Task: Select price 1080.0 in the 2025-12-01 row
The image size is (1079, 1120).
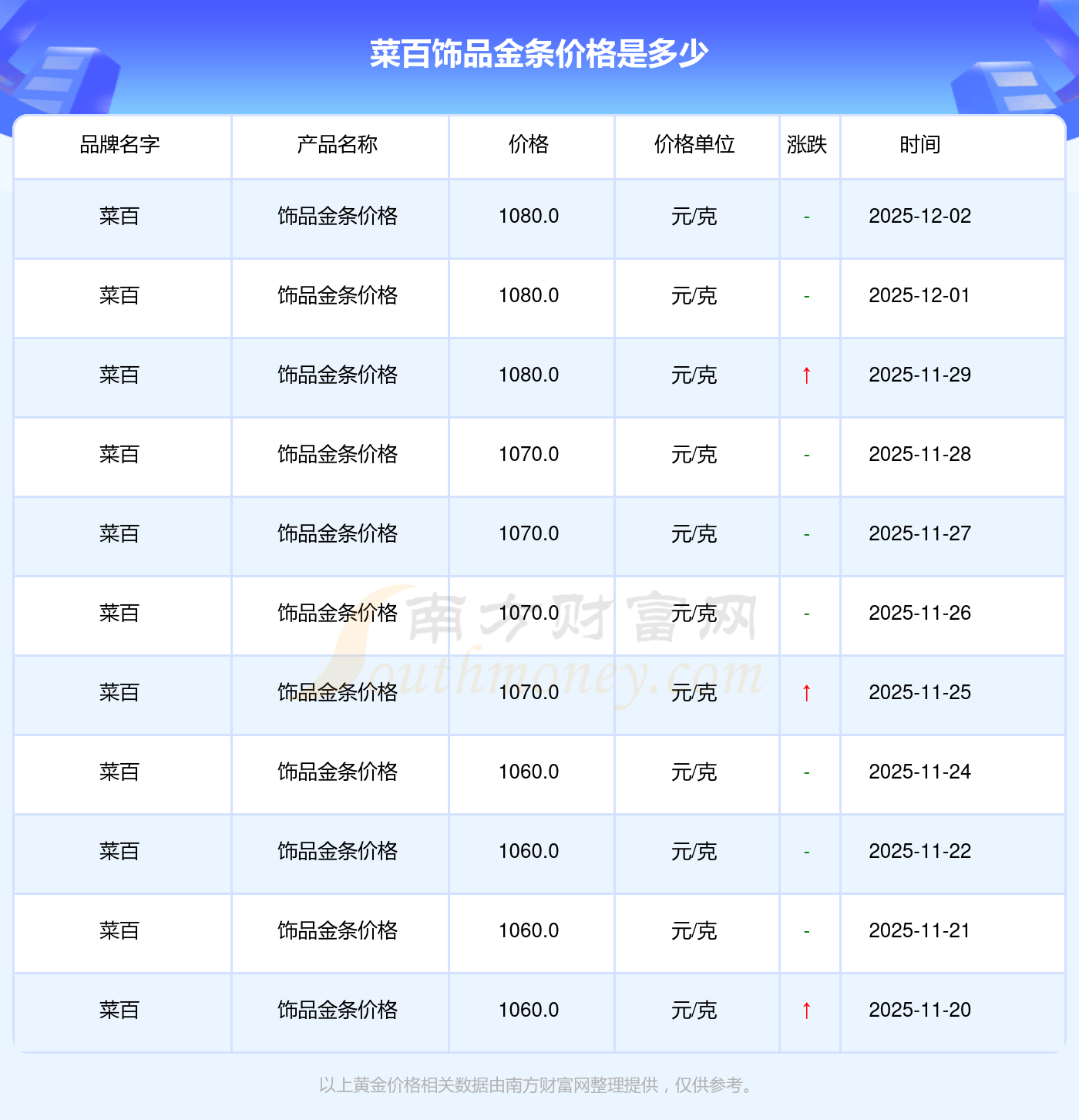Action: [529, 296]
